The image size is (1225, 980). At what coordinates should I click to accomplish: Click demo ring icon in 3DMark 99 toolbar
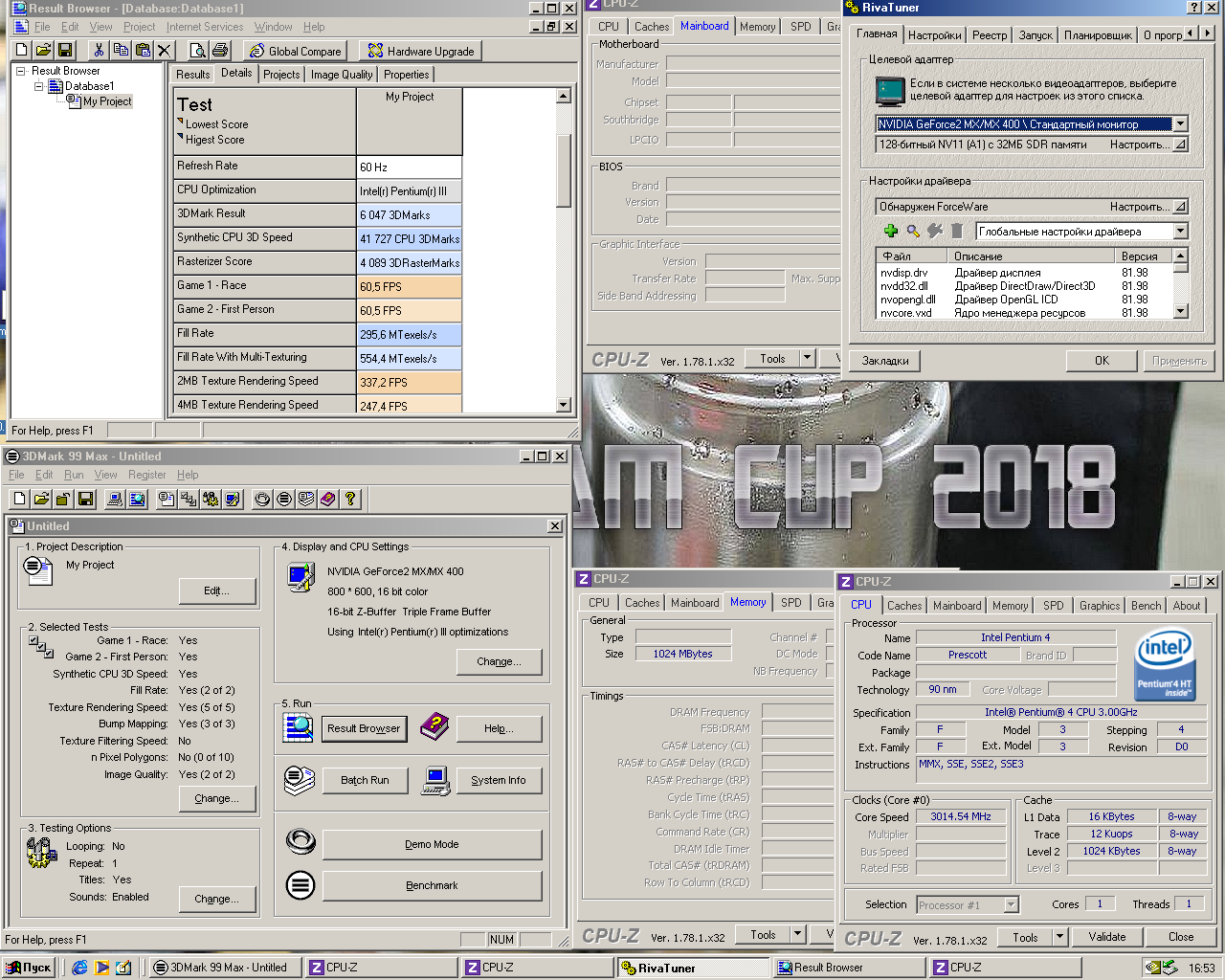(262, 499)
